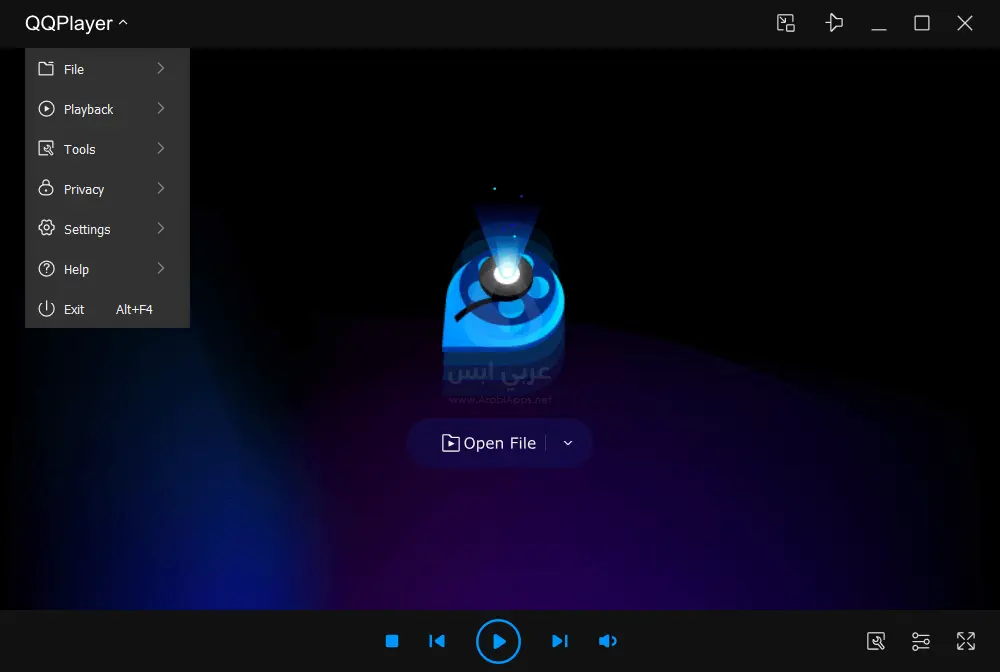Expand the Tools submenu arrow
This screenshot has height=672, width=1000.
tap(160, 149)
